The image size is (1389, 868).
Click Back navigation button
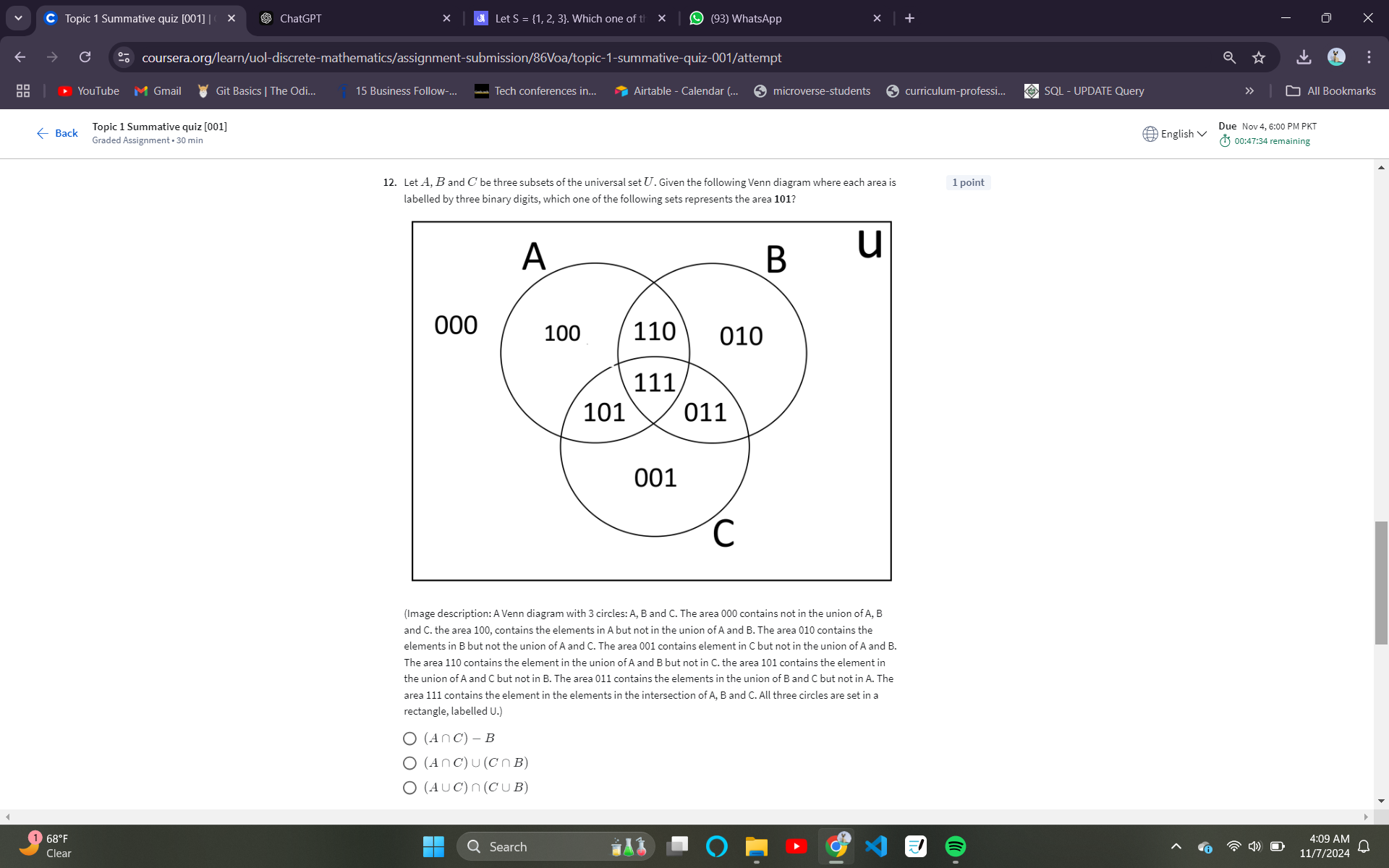57,132
